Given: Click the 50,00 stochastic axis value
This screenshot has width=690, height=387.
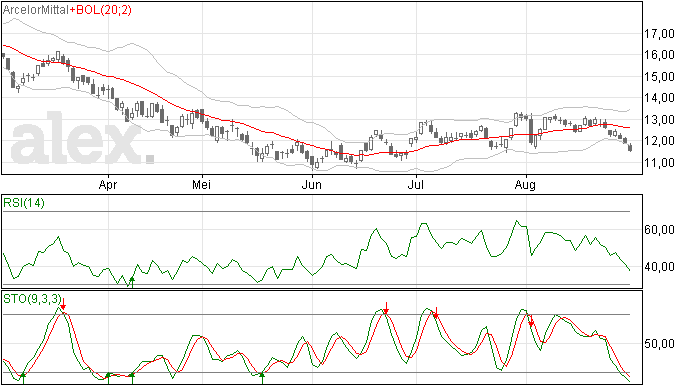Looking at the screenshot, I should tap(660, 343).
